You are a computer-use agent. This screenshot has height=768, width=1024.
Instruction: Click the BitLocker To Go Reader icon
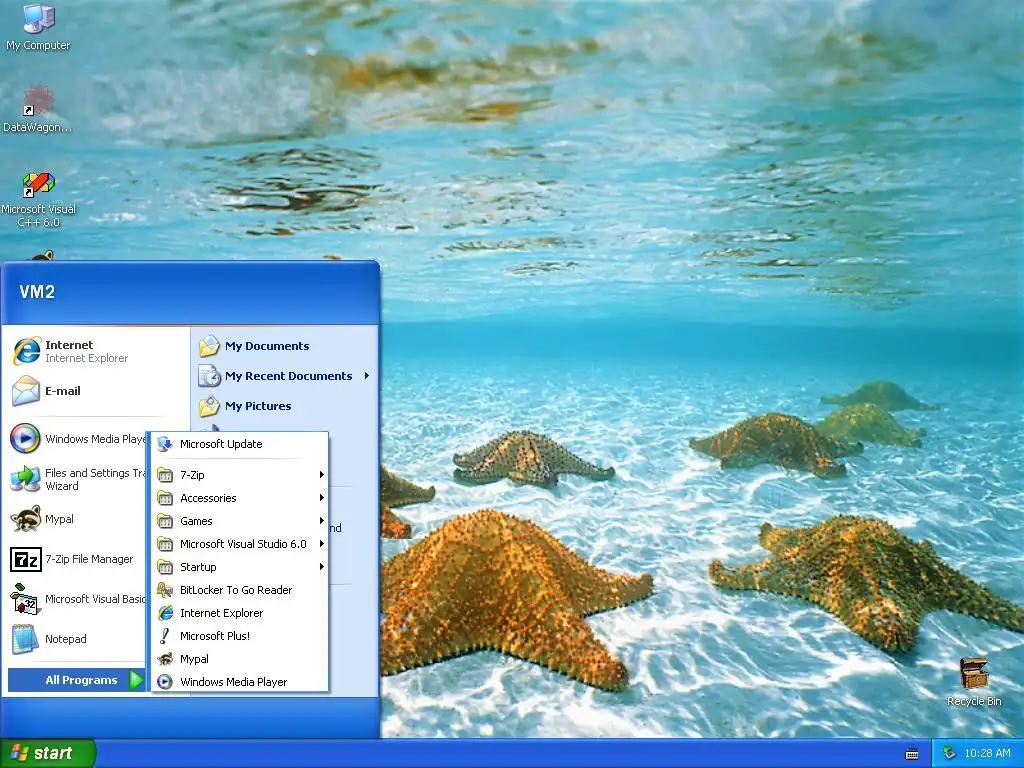(x=165, y=590)
